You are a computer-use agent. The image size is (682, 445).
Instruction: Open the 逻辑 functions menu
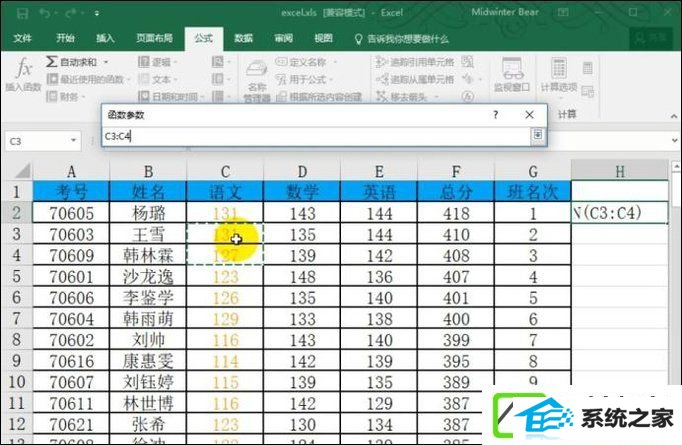157,62
